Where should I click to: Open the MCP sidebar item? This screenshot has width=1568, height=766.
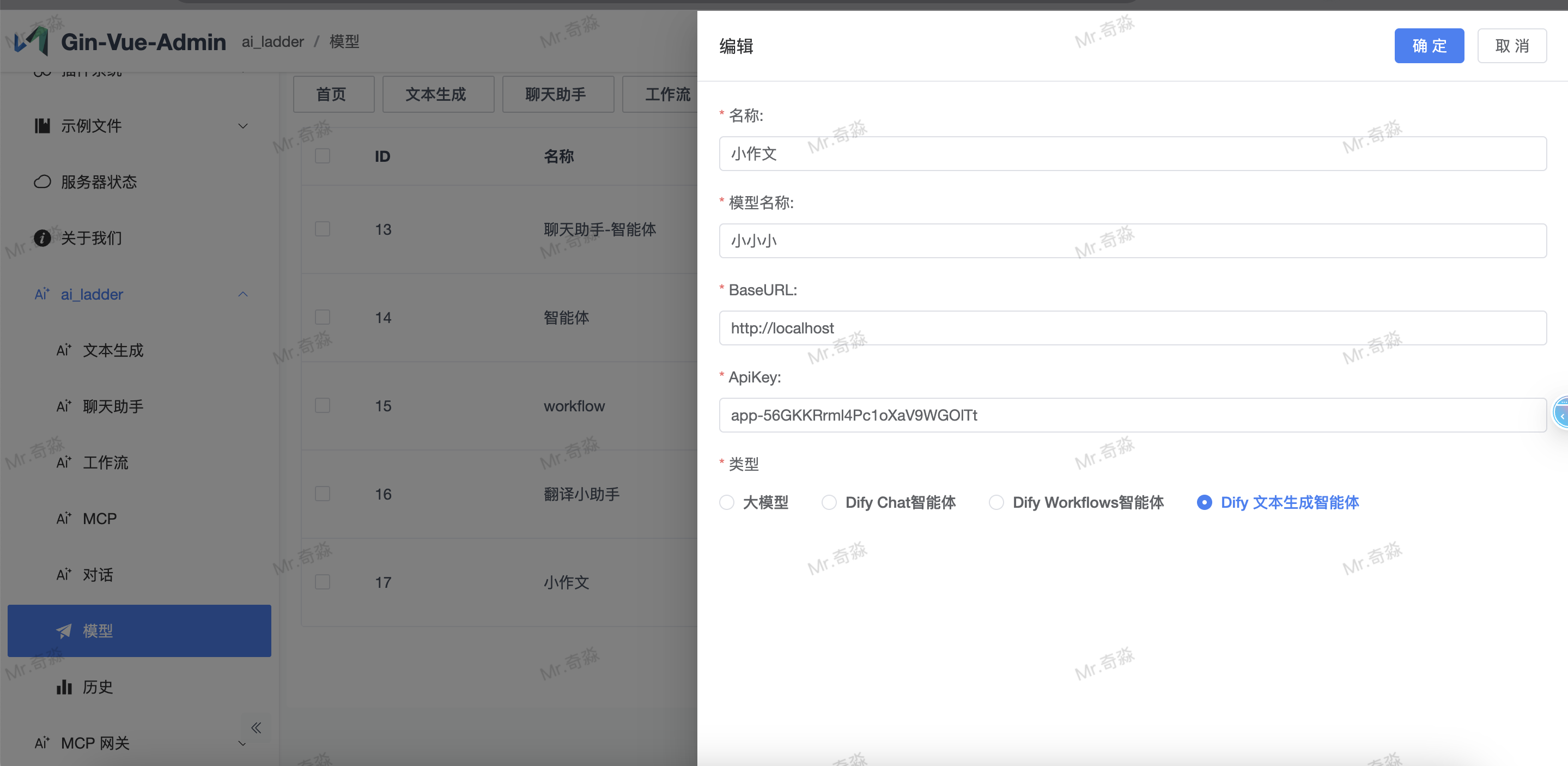point(99,518)
